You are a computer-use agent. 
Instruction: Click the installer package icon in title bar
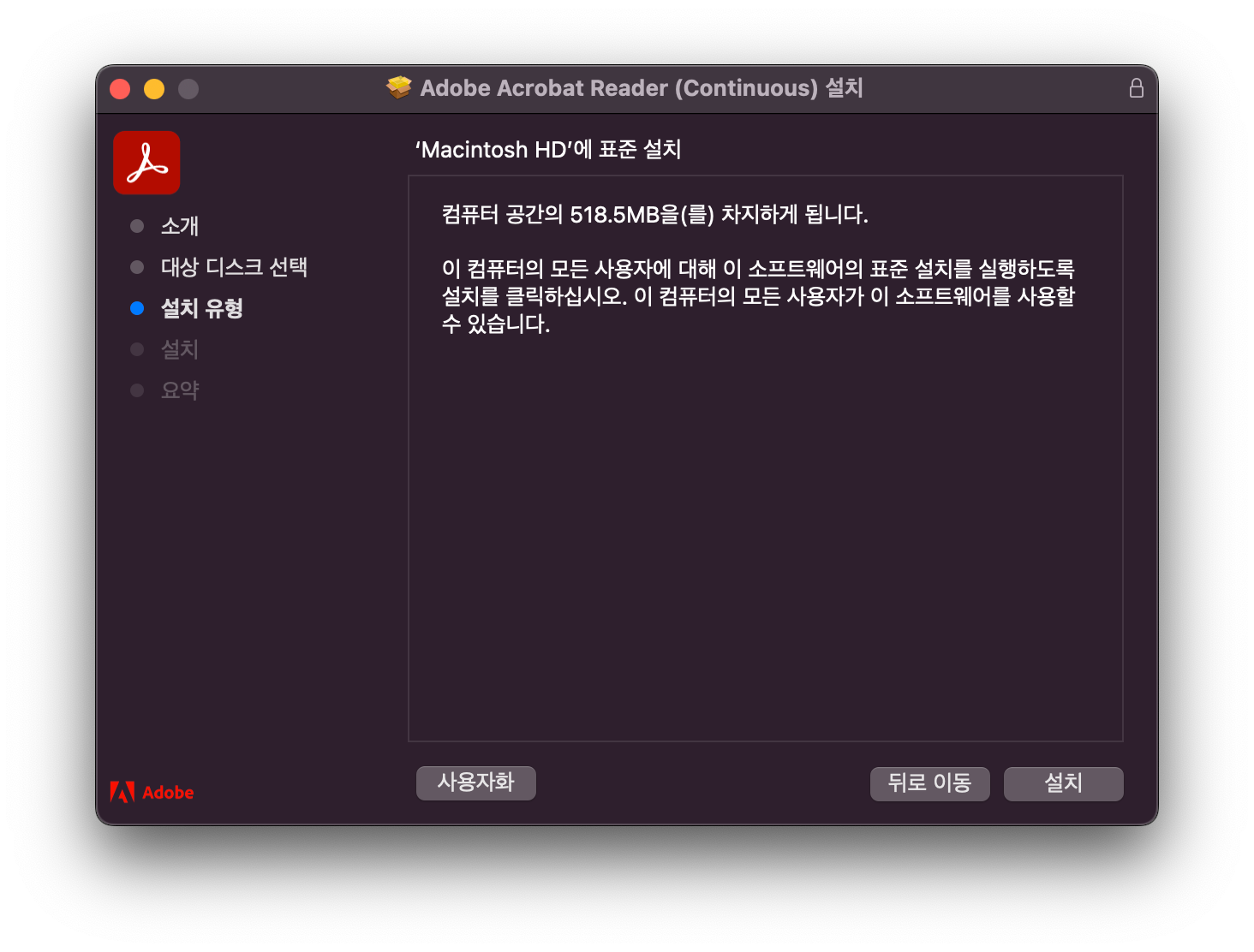[x=399, y=87]
